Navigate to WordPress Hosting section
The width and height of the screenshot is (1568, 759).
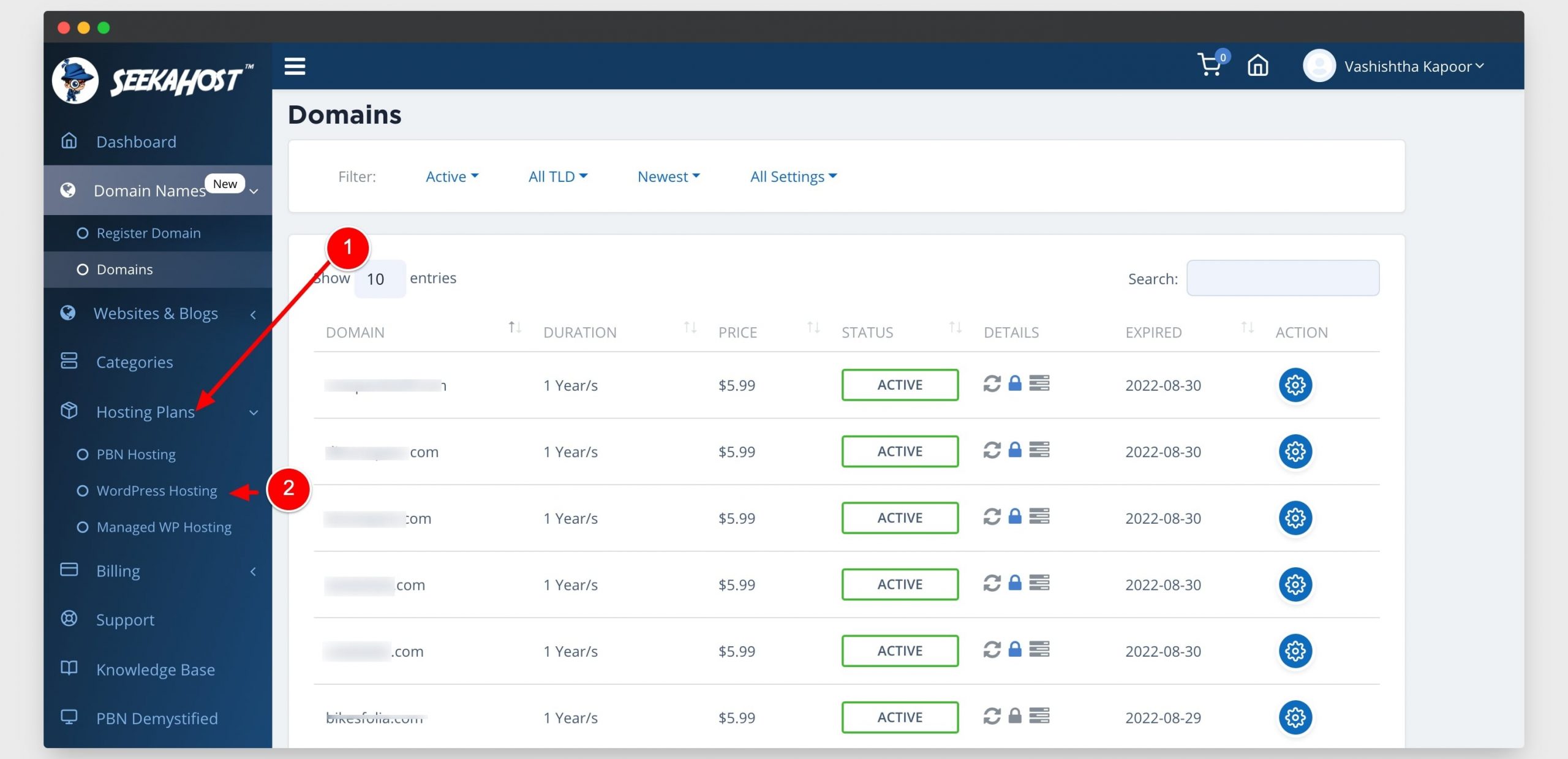tap(156, 490)
